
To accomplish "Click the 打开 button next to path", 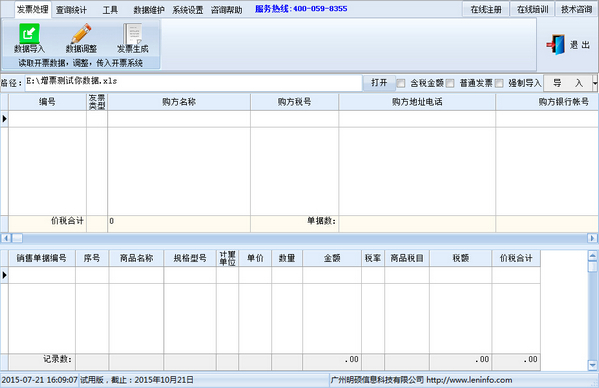I will coord(379,83).
